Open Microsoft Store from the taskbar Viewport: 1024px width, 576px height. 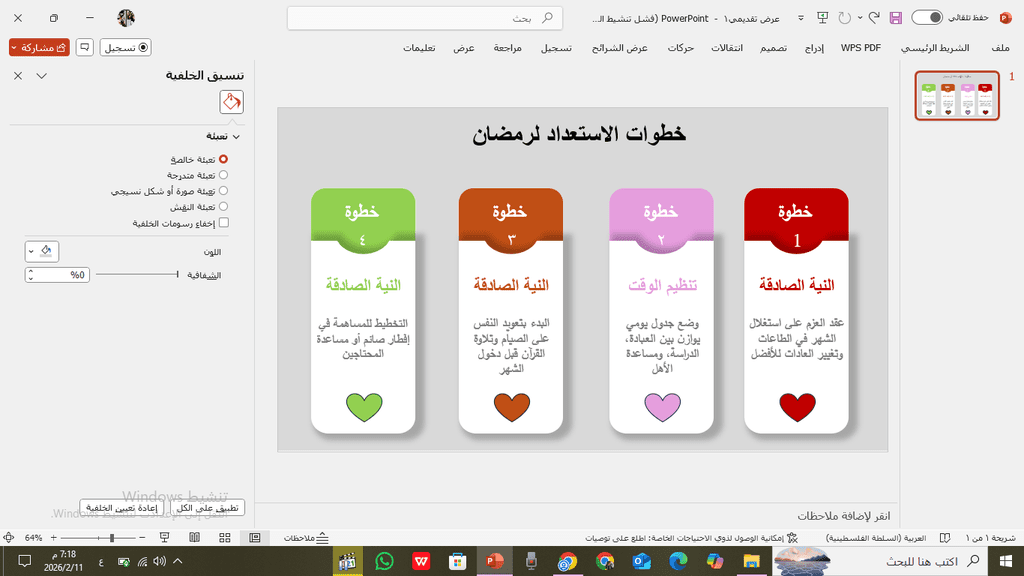(458, 561)
